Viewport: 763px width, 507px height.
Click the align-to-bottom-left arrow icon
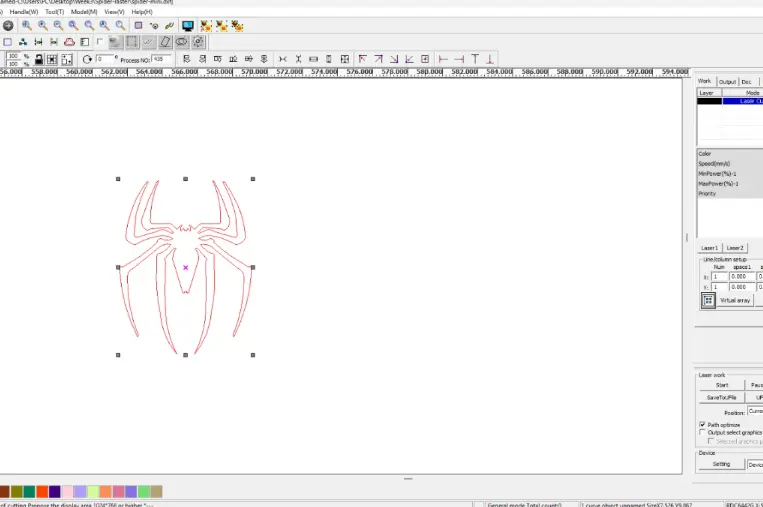coord(409,59)
